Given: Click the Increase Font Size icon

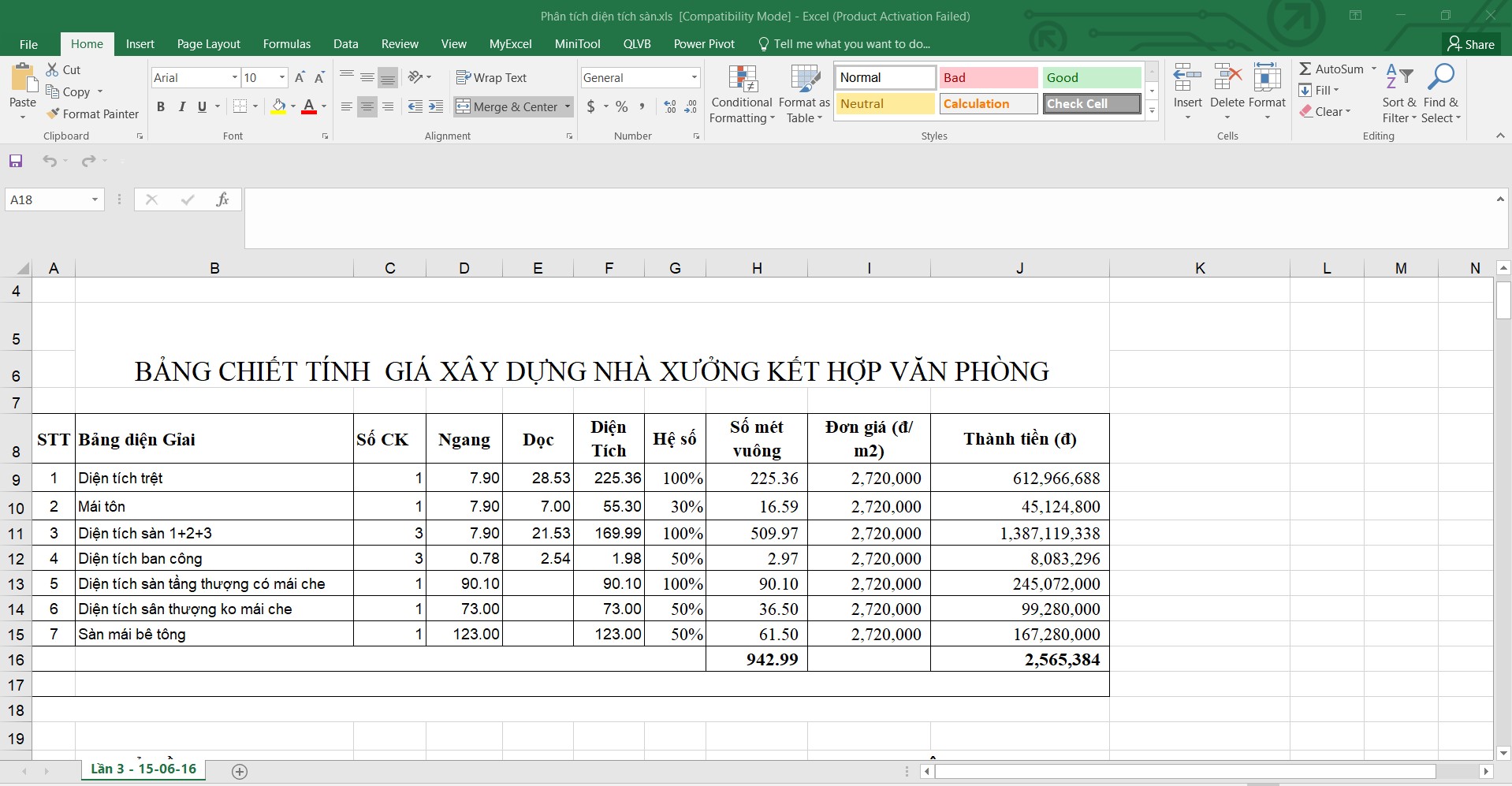Looking at the screenshot, I should coord(300,78).
